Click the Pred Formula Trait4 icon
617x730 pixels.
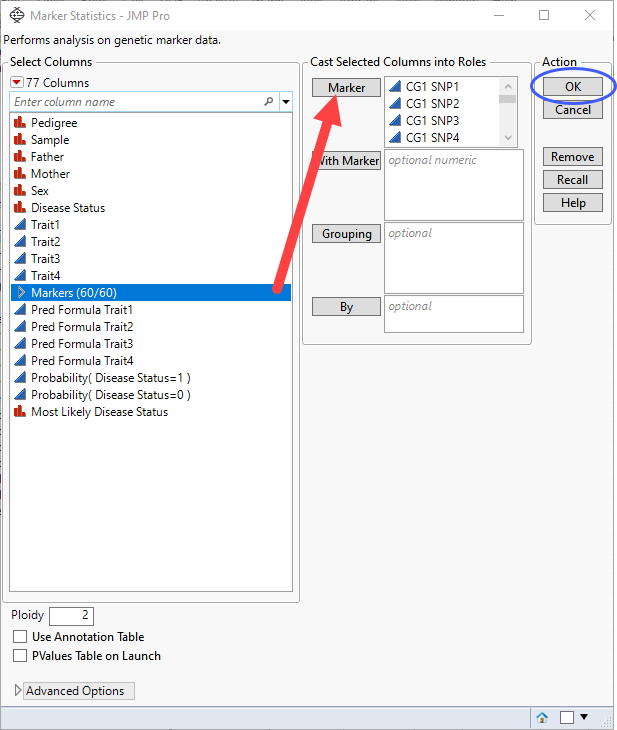[x=20, y=360]
